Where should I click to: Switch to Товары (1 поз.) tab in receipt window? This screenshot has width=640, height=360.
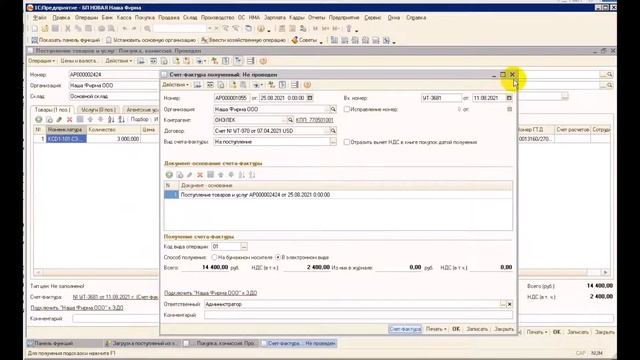pyautogui.click(x=52, y=110)
